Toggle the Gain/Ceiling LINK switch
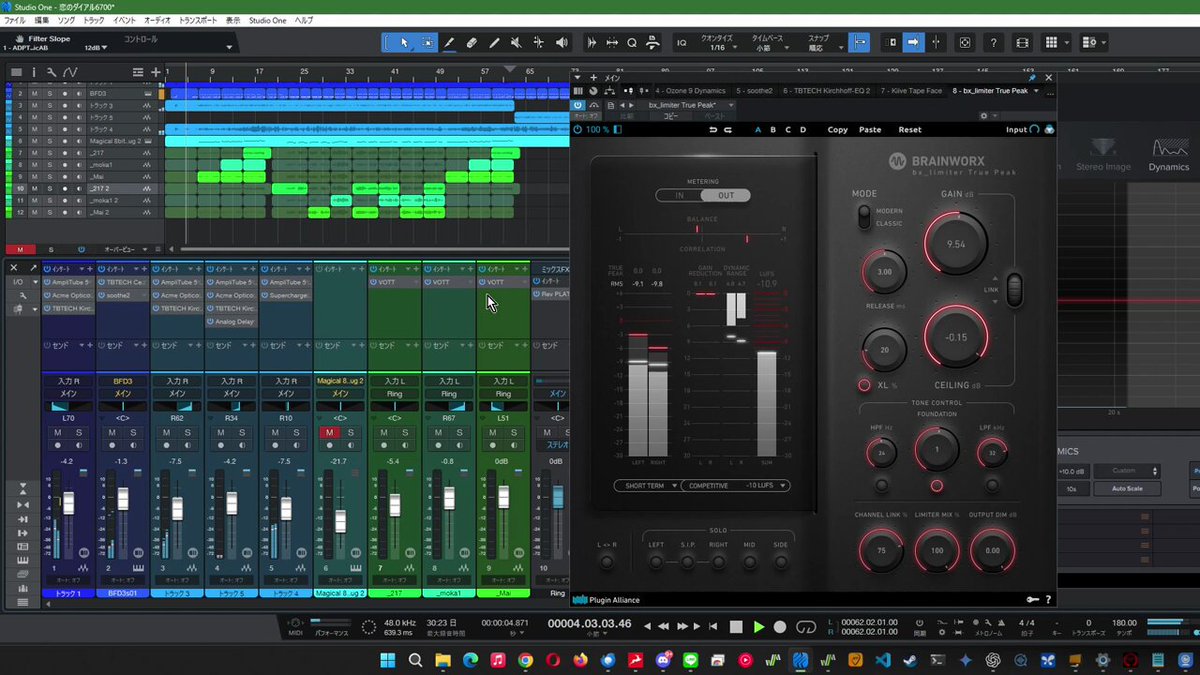1200x675 pixels. point(1015,289)
